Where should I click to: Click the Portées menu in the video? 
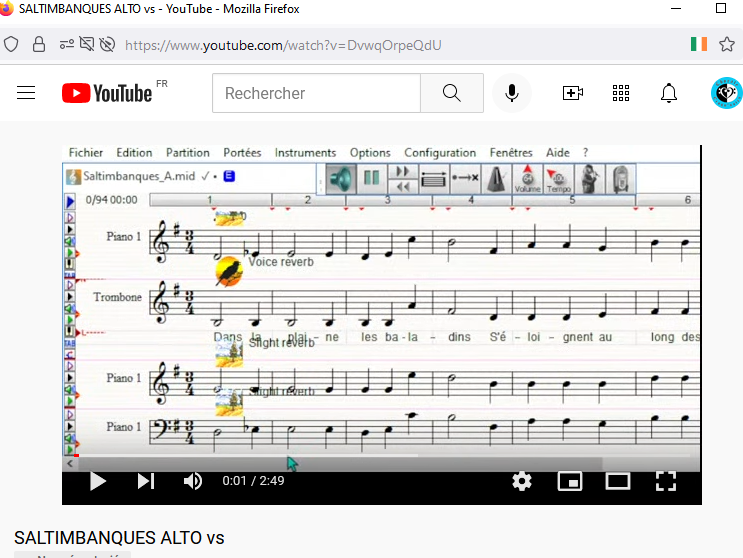tap(242, 153)
